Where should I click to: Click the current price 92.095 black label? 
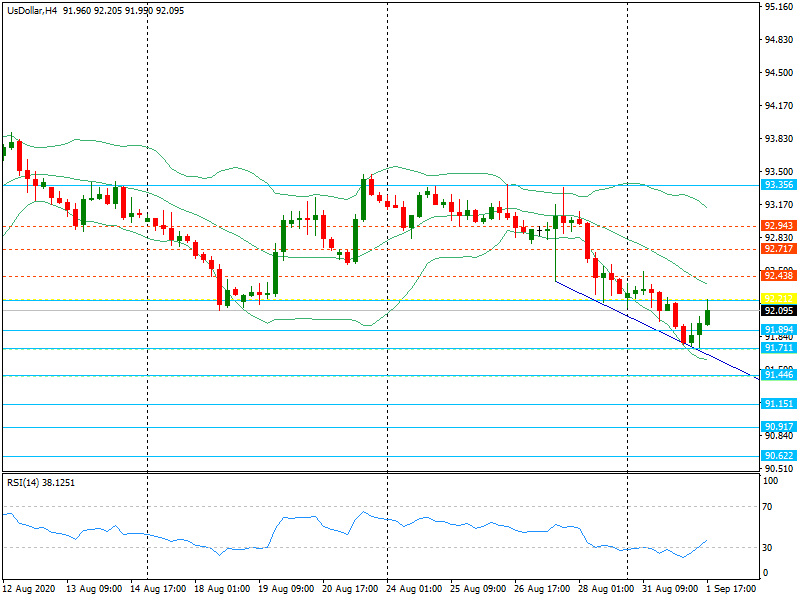click(778, 311)
